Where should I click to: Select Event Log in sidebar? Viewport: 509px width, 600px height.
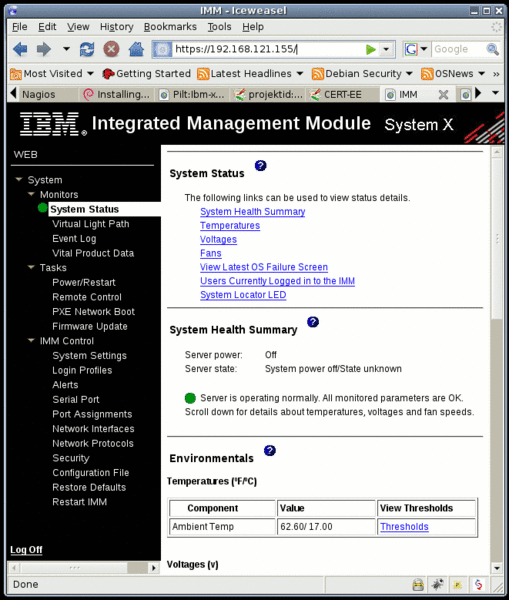[74, 238]
